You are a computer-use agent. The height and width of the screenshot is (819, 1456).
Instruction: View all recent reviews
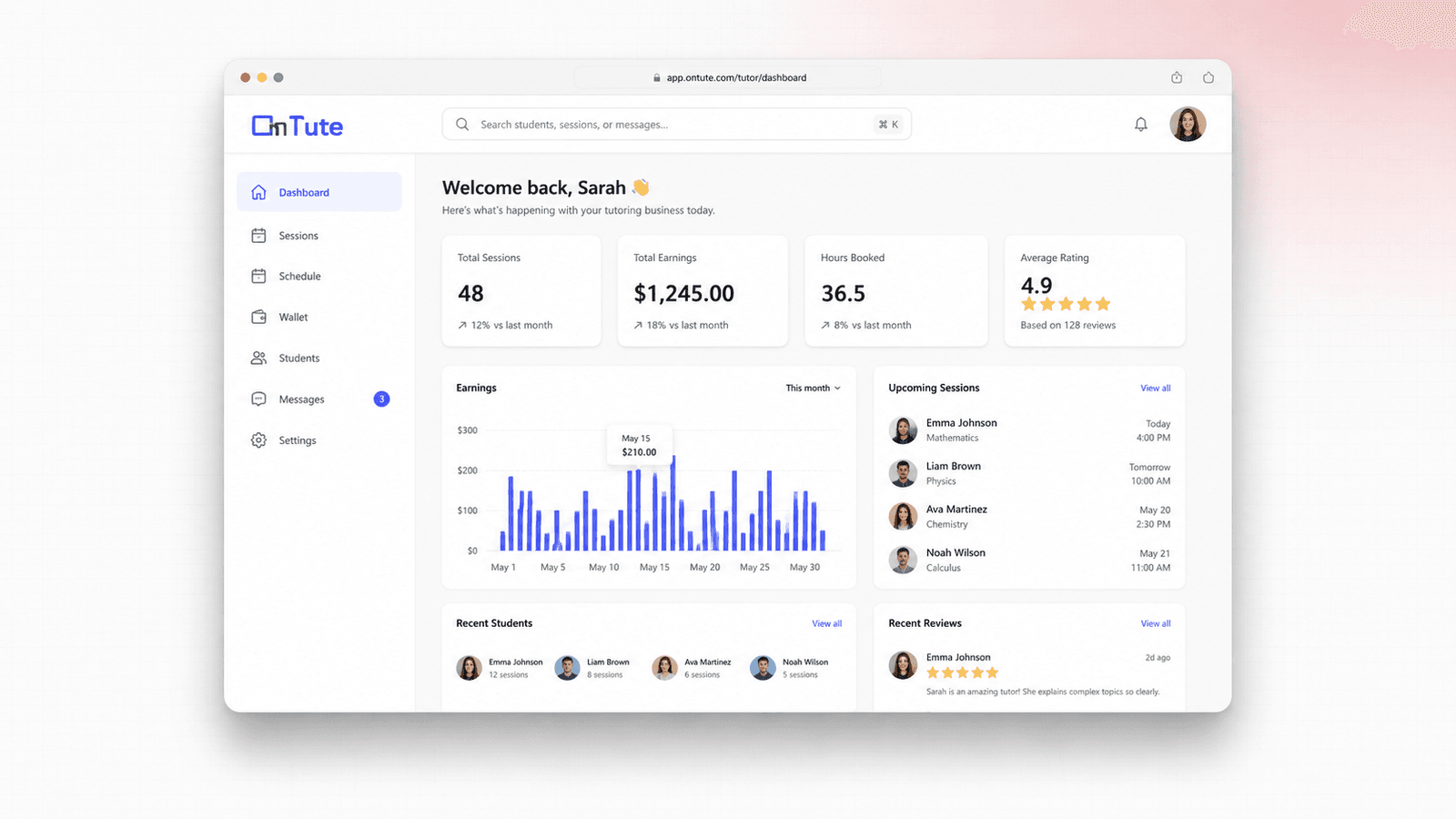1156,623
